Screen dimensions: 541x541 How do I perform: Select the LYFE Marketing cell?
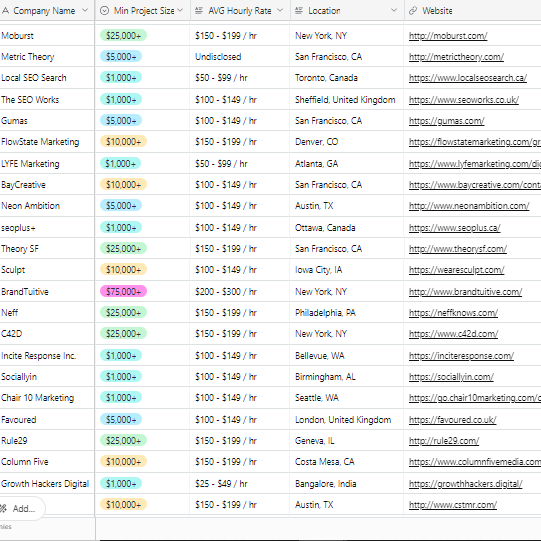pyautogui.click(x=47, y=164)
